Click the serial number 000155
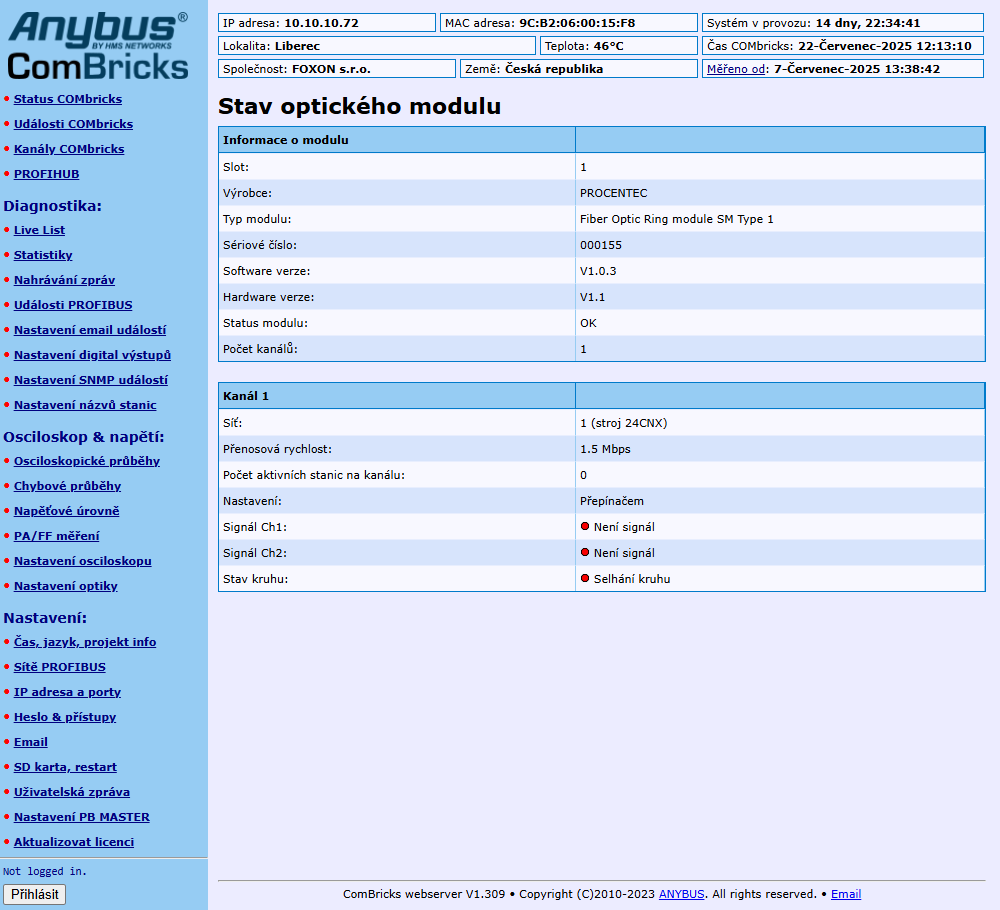 click(x=601, y=246)
